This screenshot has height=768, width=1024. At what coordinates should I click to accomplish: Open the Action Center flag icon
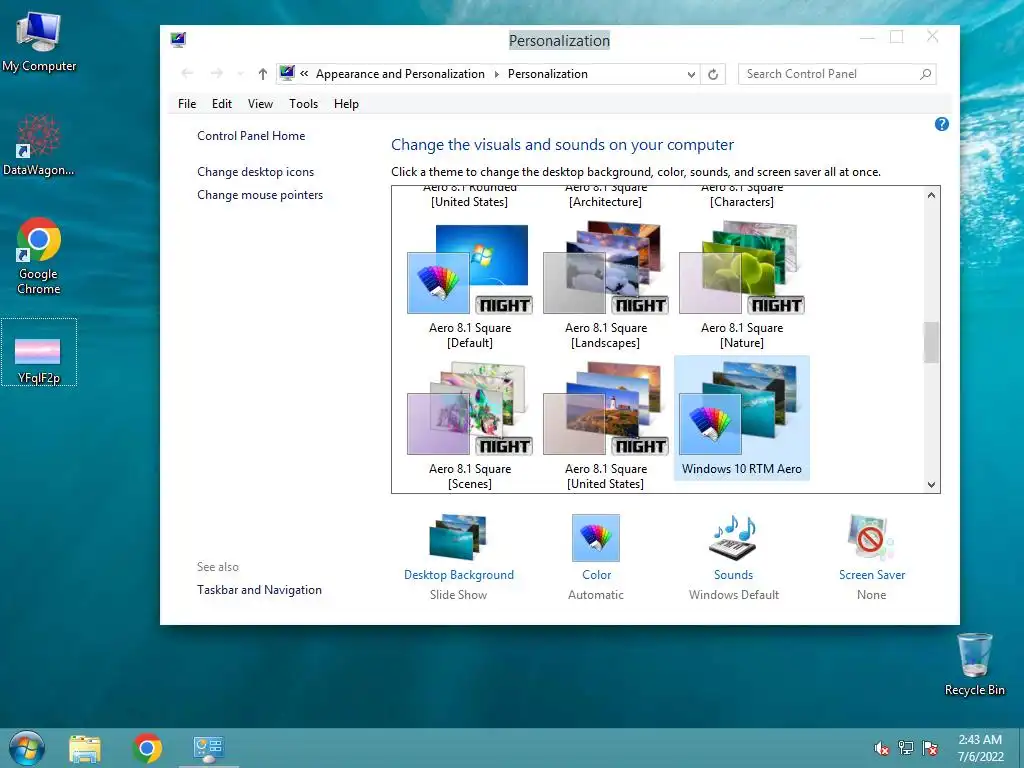pyautogui.click(x=930, y=748)
